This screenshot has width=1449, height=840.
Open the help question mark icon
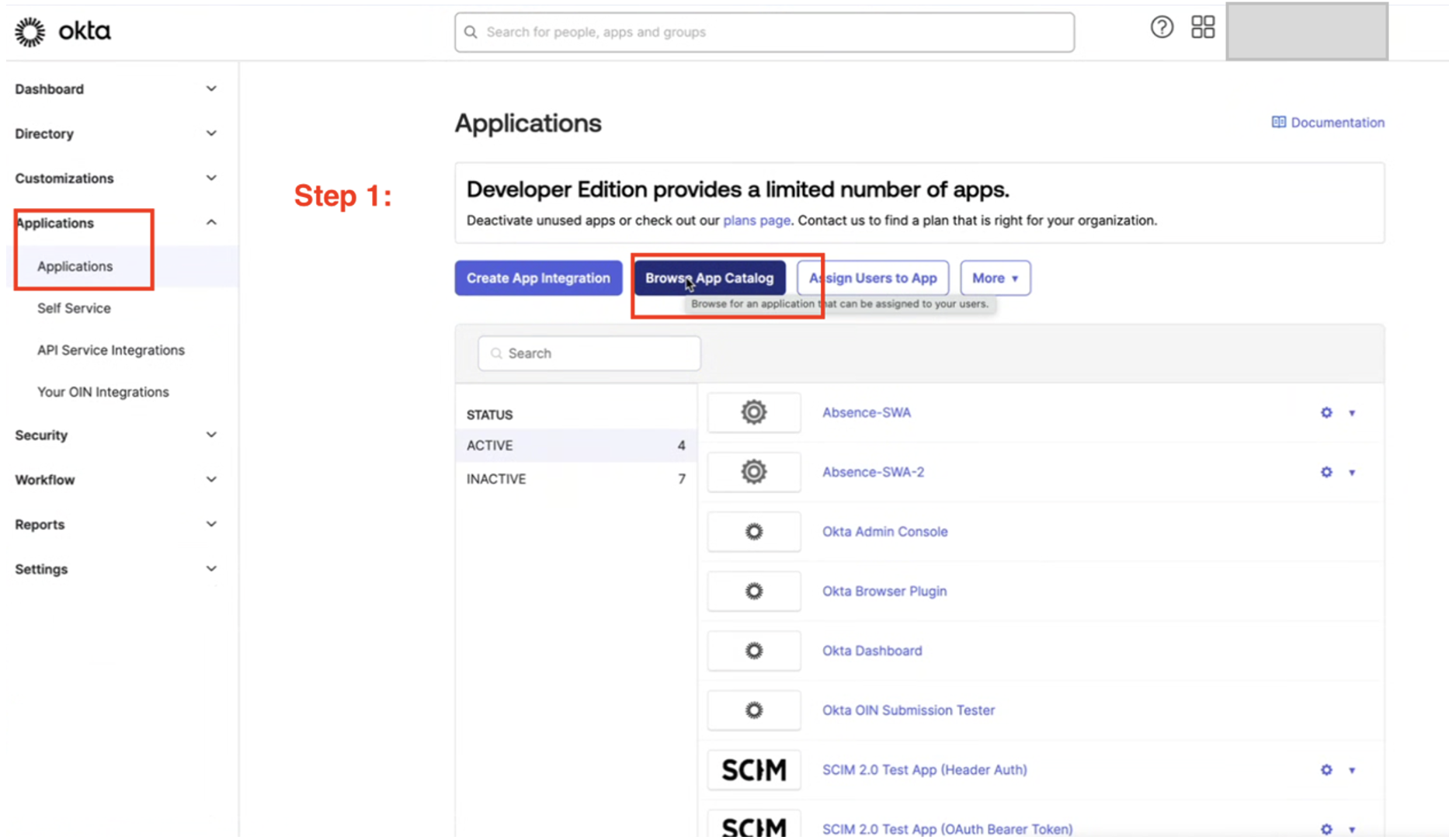[1162, 28]
